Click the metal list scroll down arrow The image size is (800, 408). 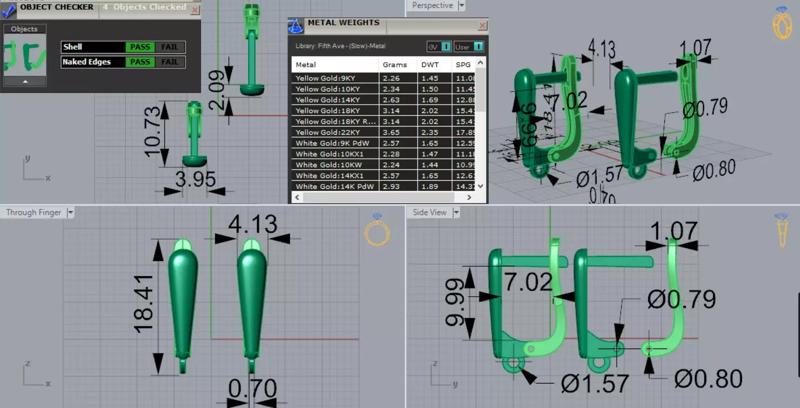(x=480, y=187)
